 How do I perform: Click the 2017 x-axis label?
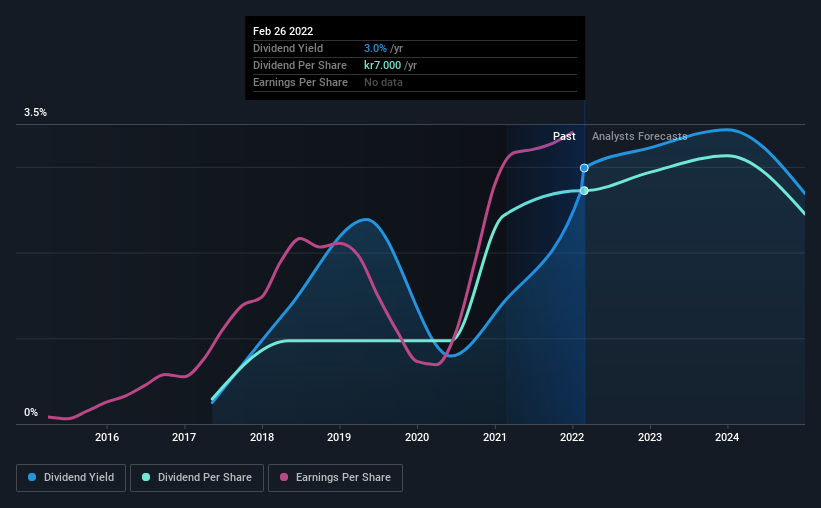(184, 437)
